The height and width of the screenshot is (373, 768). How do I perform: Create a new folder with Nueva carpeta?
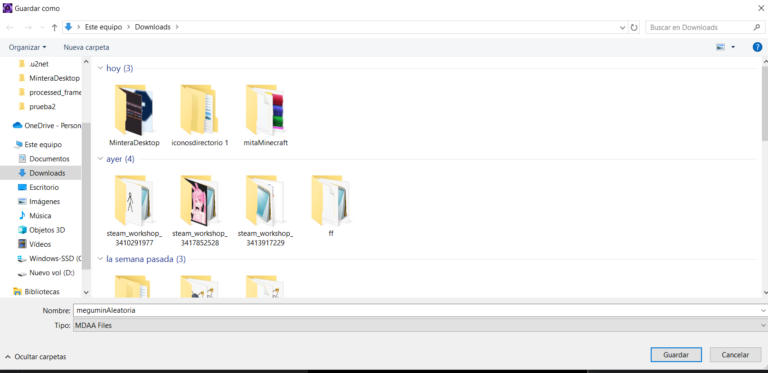point(86,47)
